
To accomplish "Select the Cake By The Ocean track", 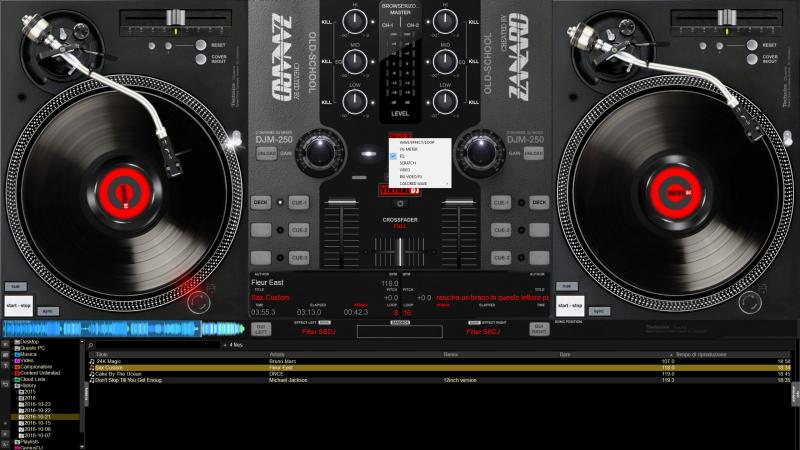I will click(440, 374).
